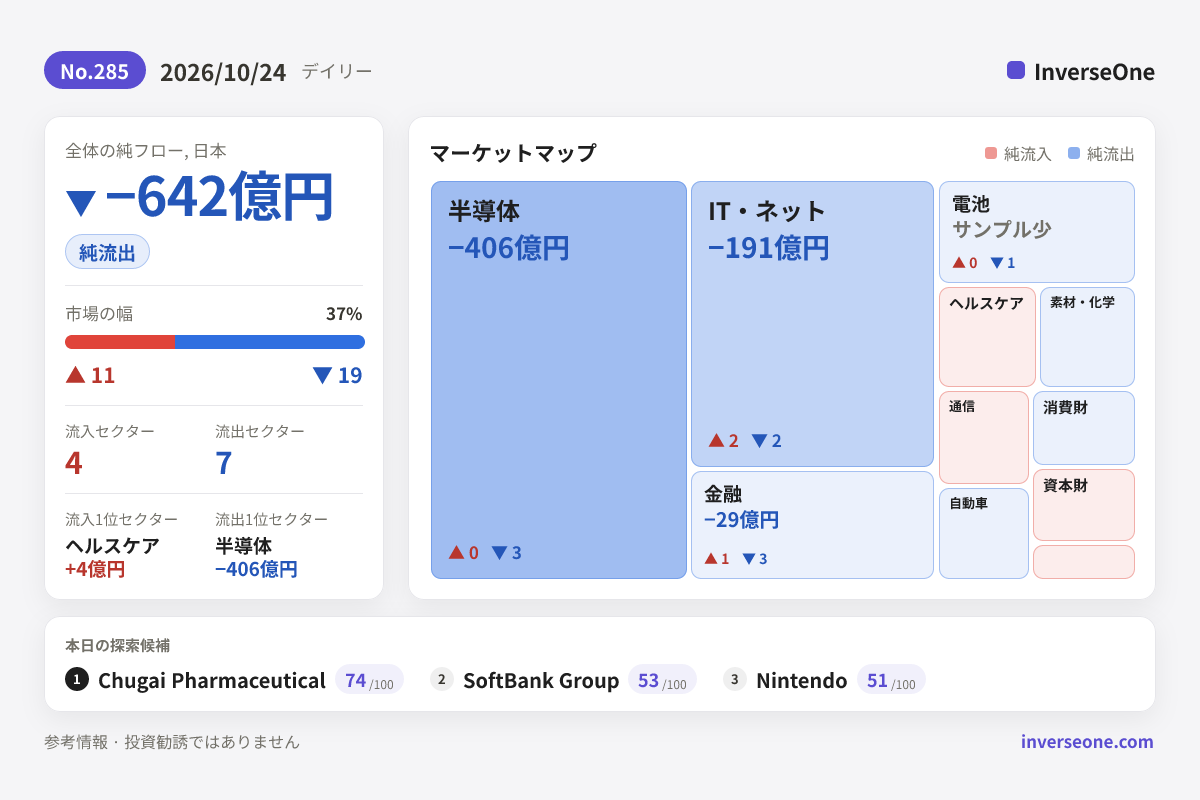Click the rank 3 badge beside Nintendo
This screenshot has width=1200, height=800.
[x=735, y=680]
